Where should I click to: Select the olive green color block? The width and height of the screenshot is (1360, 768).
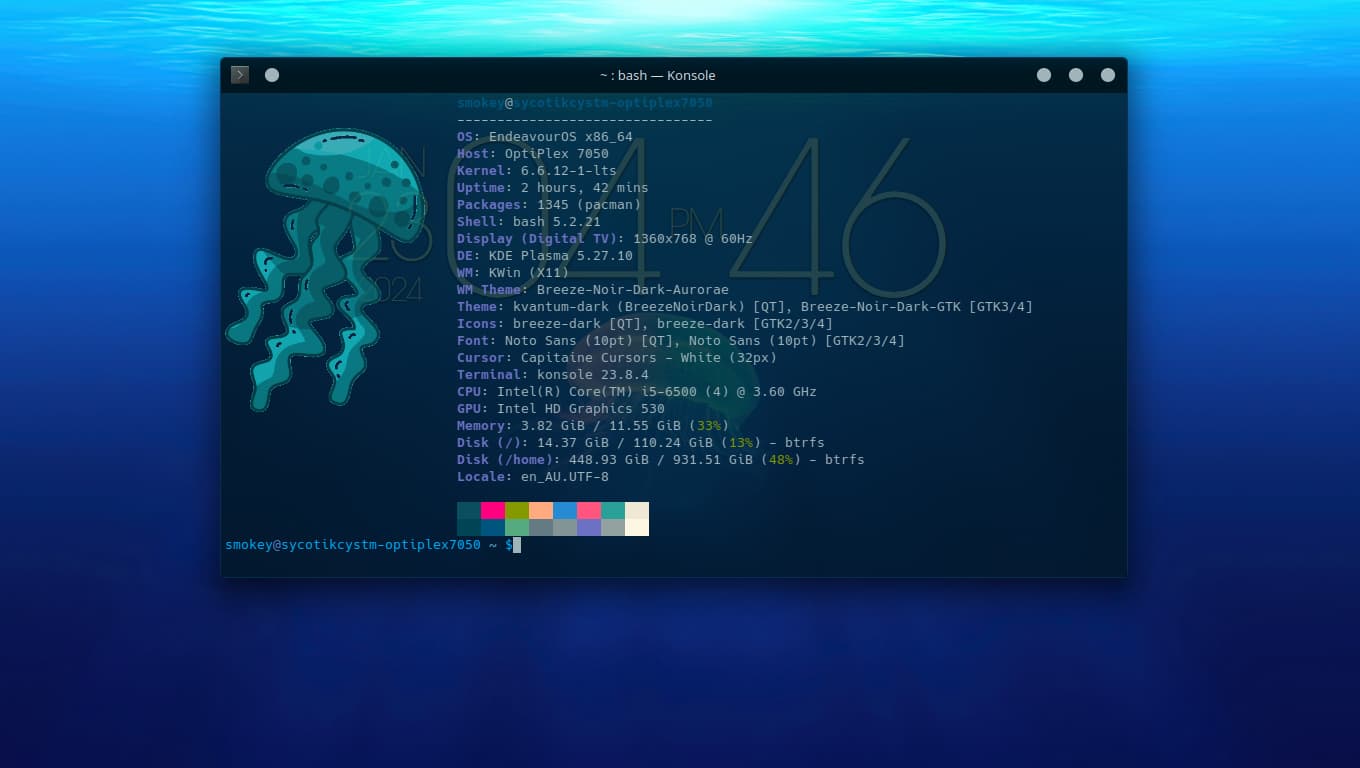click(x=517, y=510)
